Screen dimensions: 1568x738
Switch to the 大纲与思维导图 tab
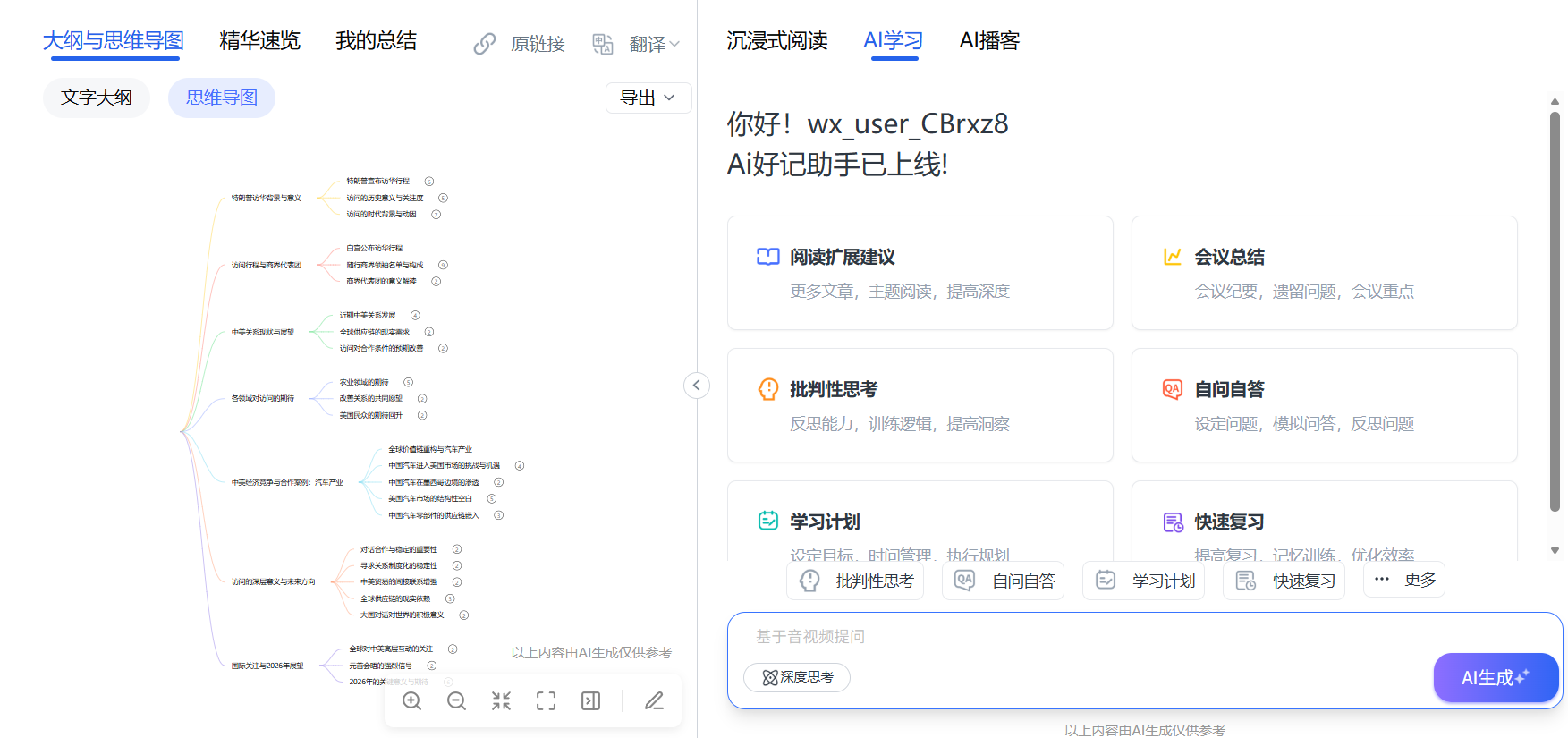tap(114, 41)
